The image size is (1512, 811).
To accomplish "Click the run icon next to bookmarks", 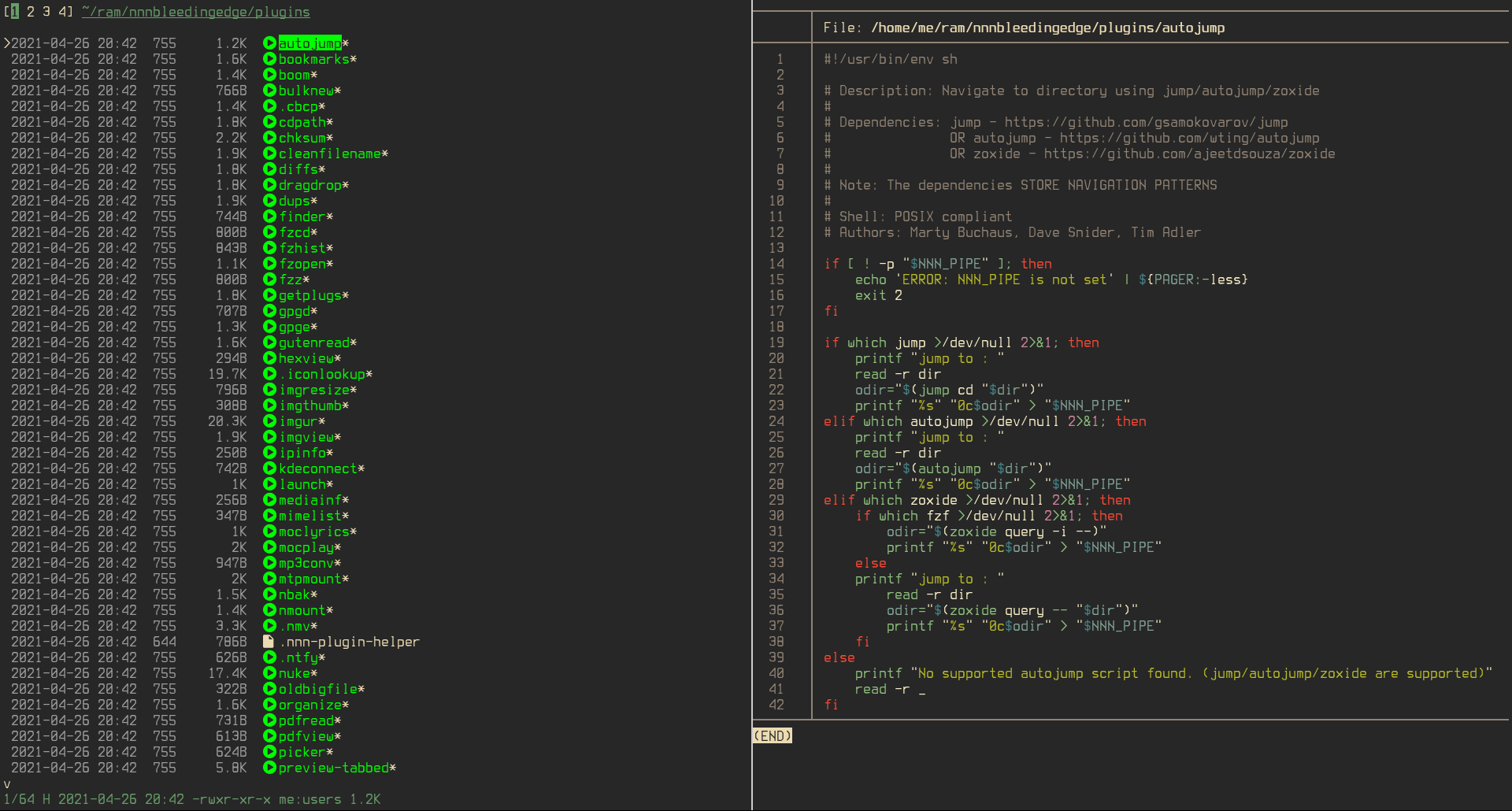I will tap(269, 59).
